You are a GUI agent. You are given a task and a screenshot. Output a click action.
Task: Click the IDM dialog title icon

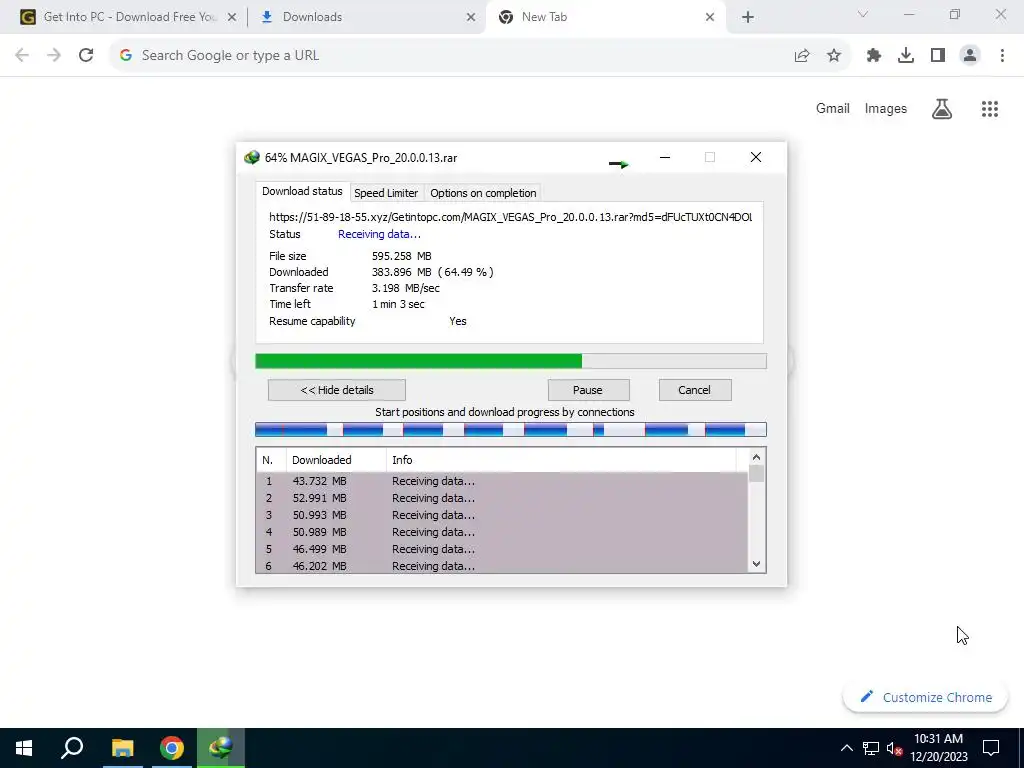coord(251,157)
